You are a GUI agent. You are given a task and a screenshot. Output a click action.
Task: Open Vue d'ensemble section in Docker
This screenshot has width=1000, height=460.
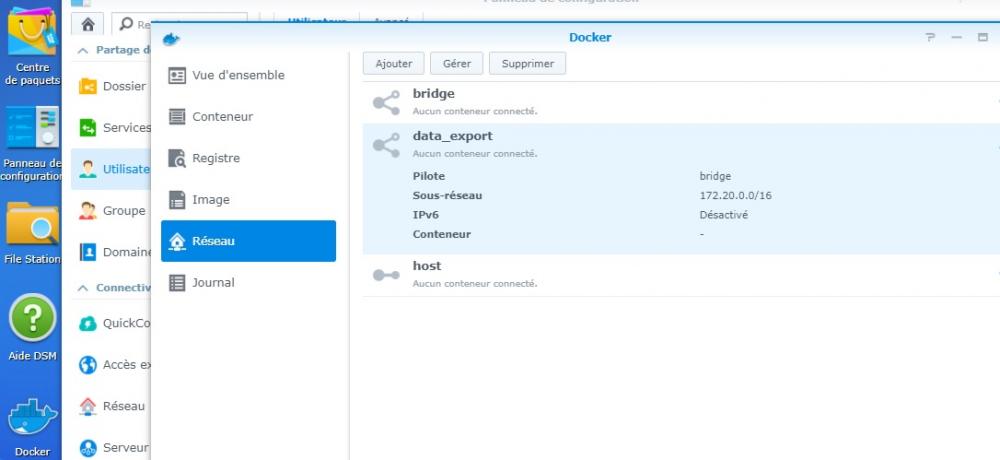pos(249,75)
